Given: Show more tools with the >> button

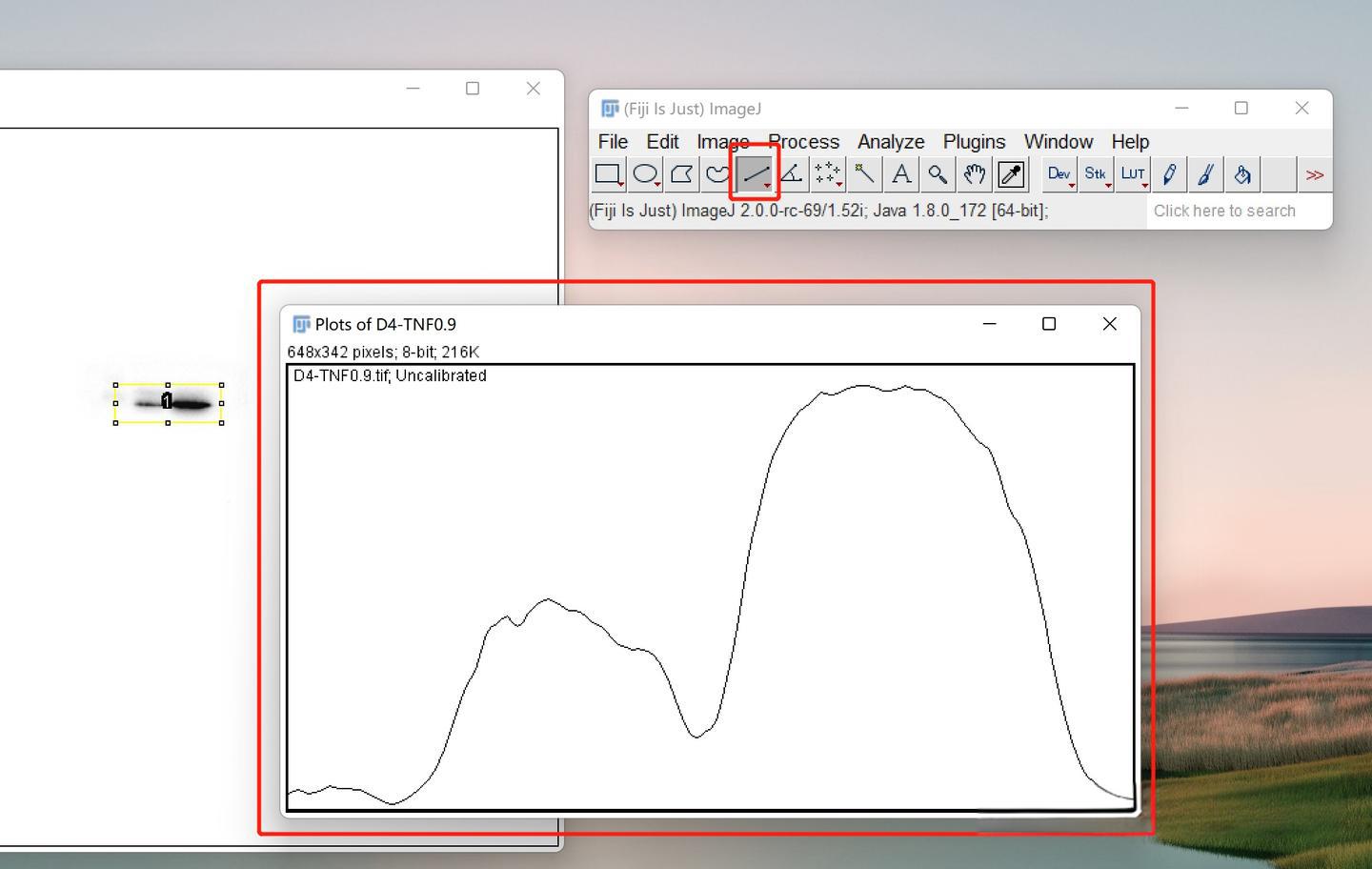Looking at the screenshot, I should 1315,174.
